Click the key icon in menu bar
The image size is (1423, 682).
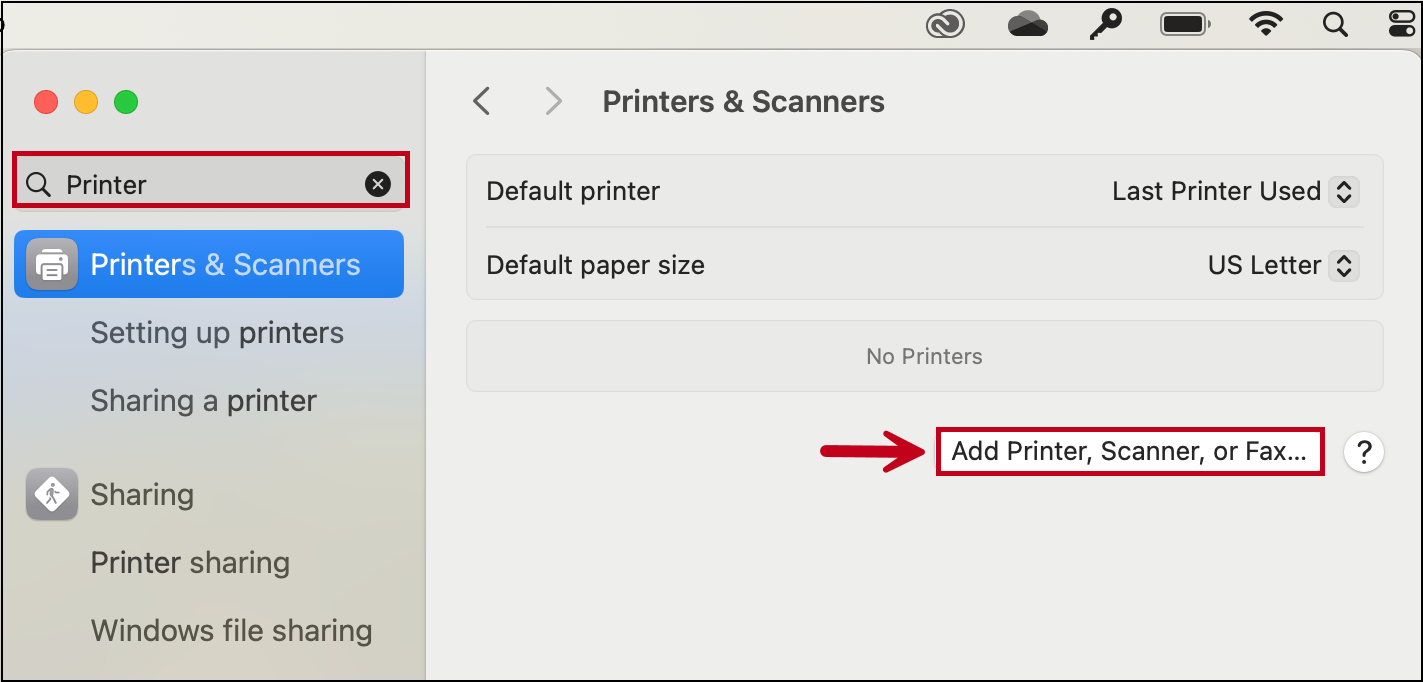1106,24
